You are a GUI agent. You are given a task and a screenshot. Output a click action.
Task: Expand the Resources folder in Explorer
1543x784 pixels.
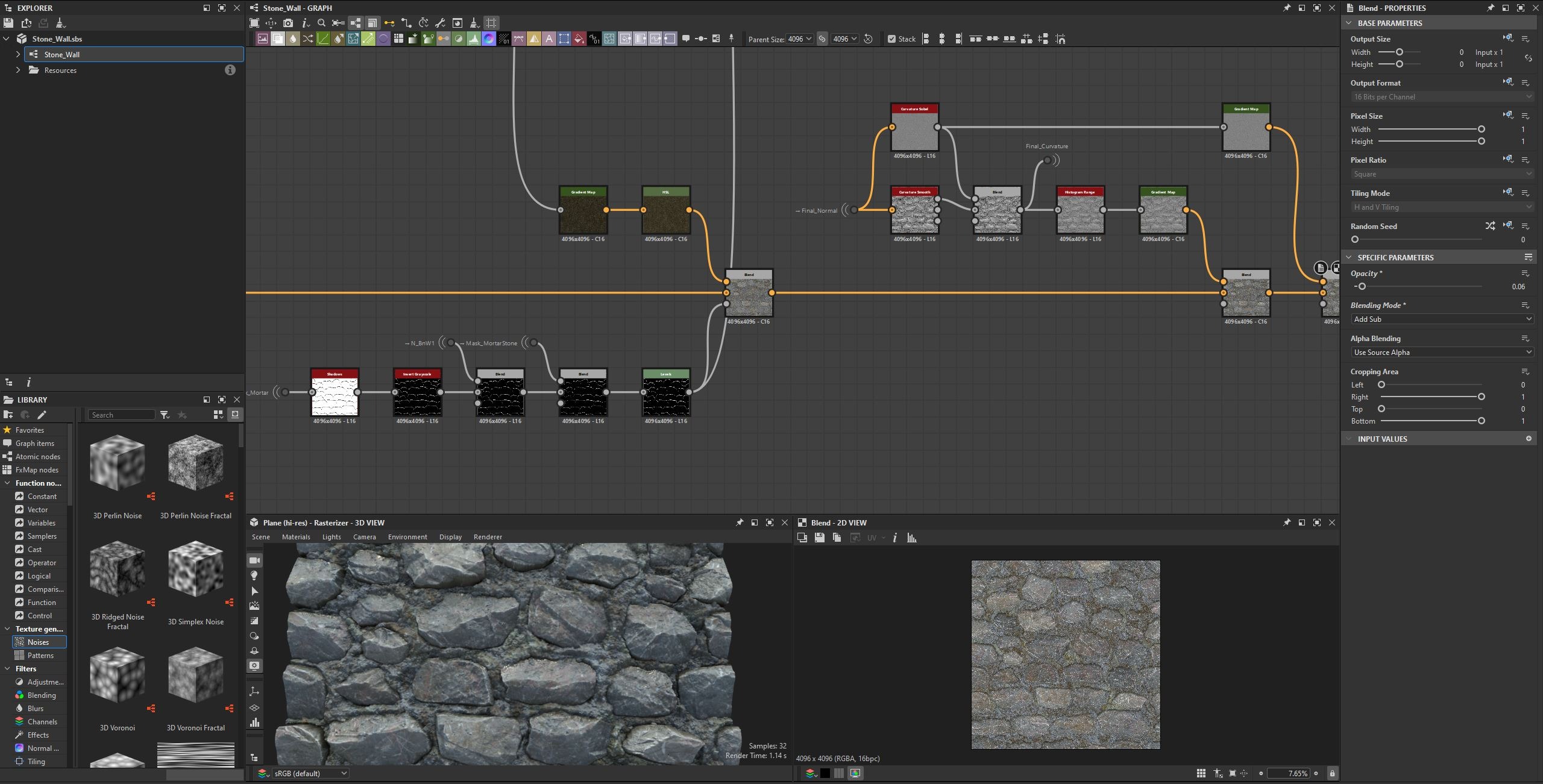click(18, 70)
